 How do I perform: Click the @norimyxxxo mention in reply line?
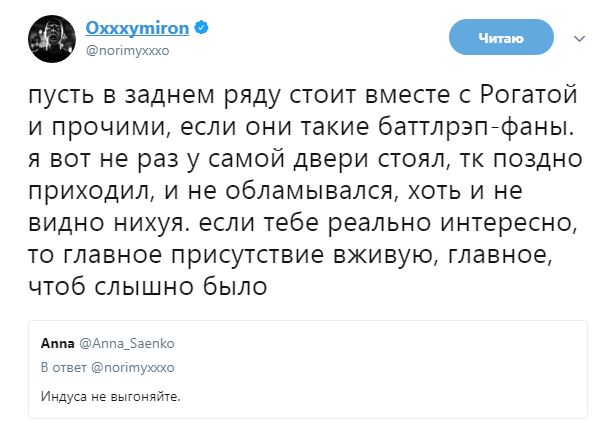pyautogui.click(x=127, y=366)
